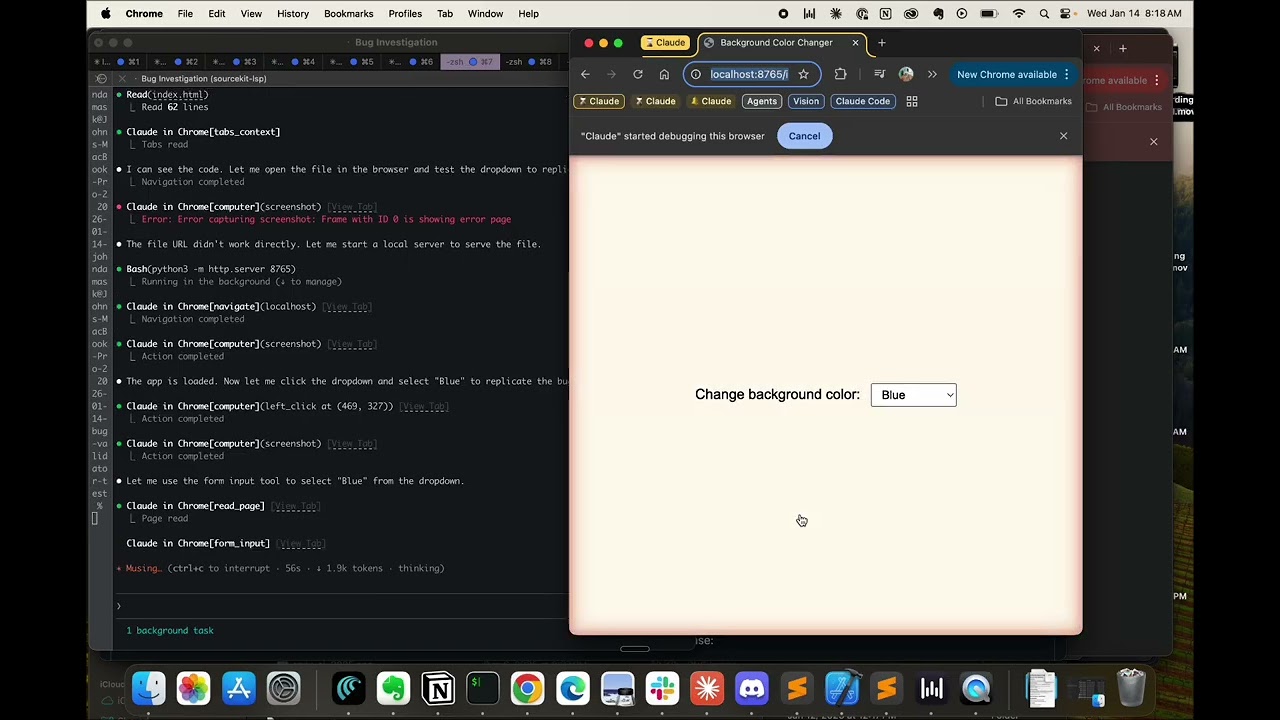Image resolution: width=1280 pixels, height=720 pixels.
Task: Reload the Background Color Changer page
Action: coord(638,74)
